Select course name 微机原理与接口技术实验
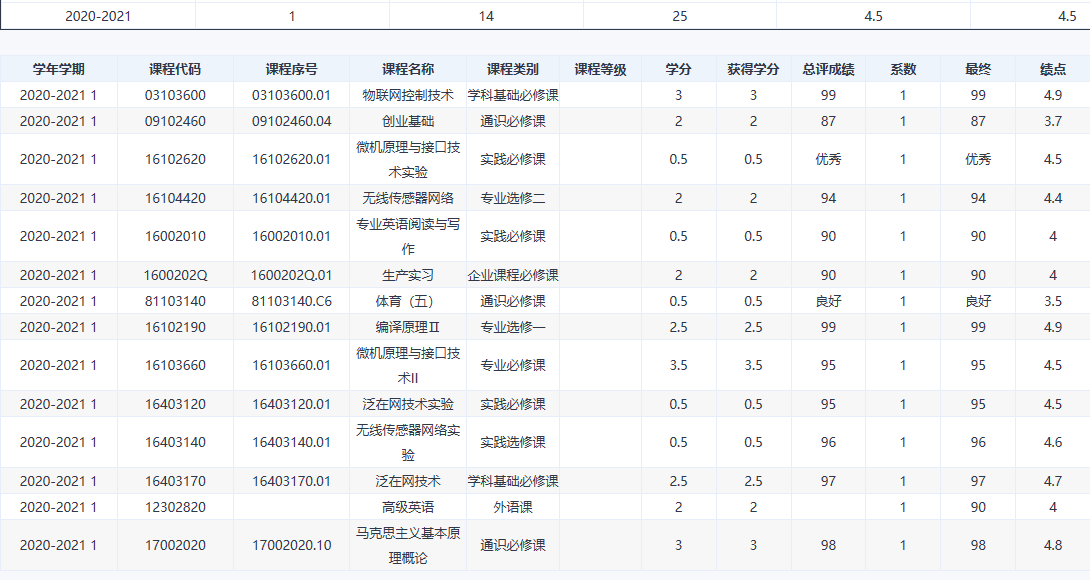This screenshot has width=1090, height=580. pyautogui.click(x=408, y=159)
